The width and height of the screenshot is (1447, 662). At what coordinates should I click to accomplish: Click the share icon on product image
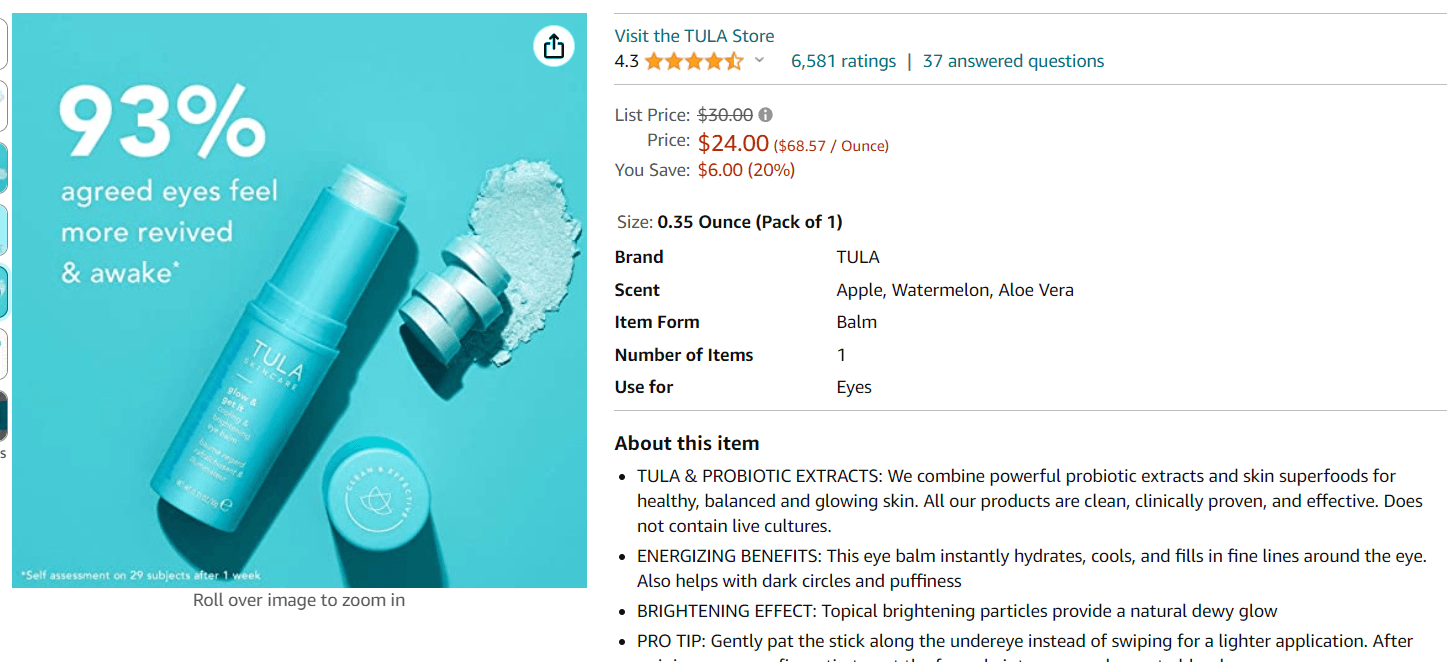[x=554, y=46]
